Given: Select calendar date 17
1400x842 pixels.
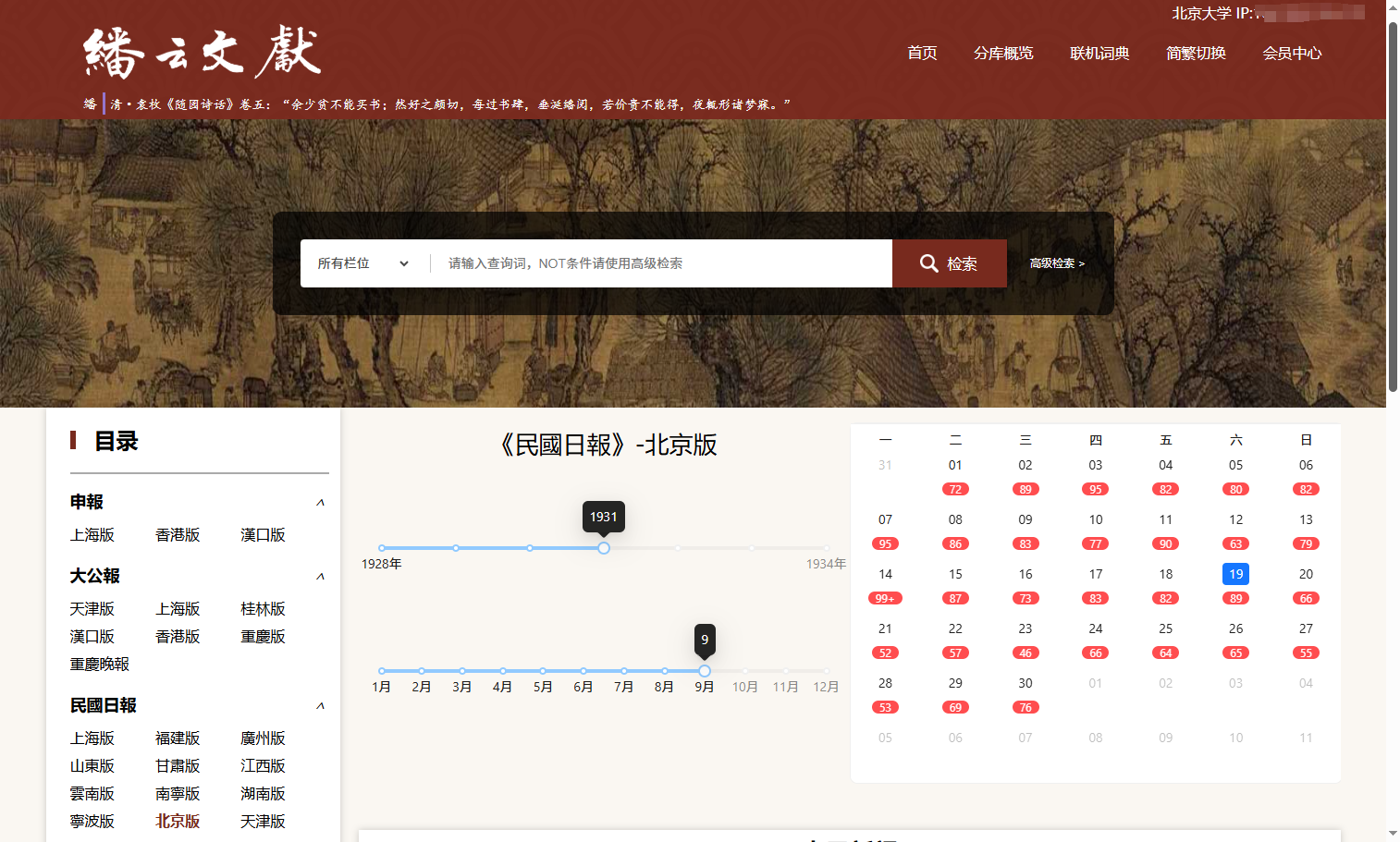Looking at the screenshot, I should pyautogui.click(x=1096, y=574).
